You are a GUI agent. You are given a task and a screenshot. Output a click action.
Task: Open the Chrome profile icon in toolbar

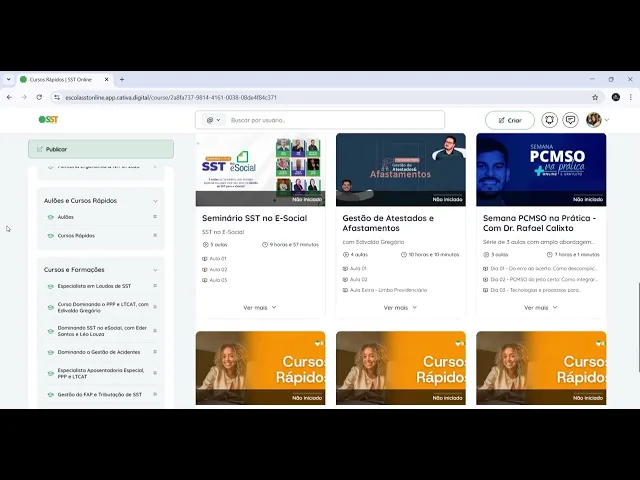(616, 97)
